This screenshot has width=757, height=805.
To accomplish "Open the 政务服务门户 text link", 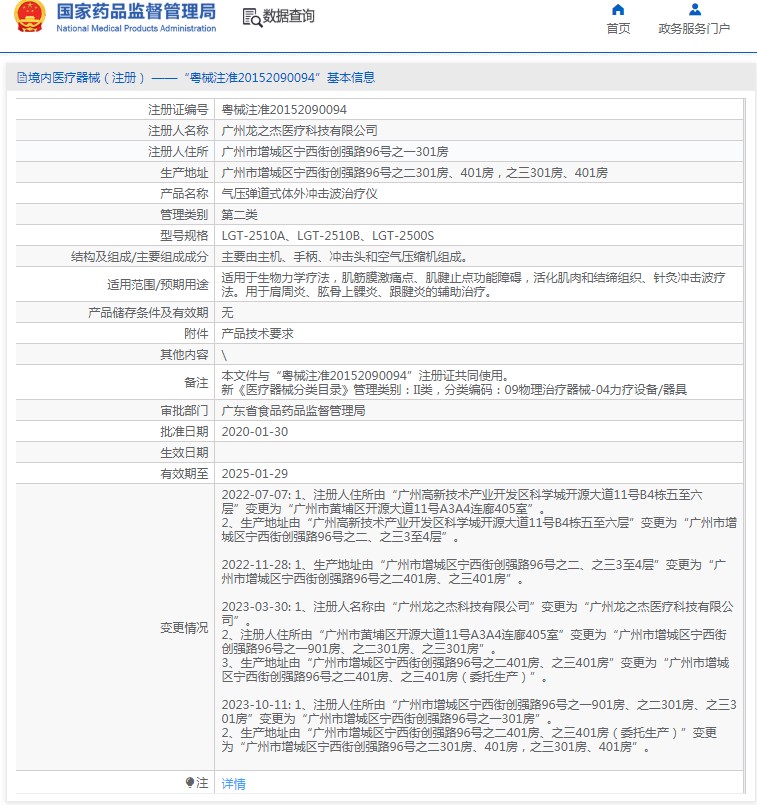I will [x=694, y=29].
